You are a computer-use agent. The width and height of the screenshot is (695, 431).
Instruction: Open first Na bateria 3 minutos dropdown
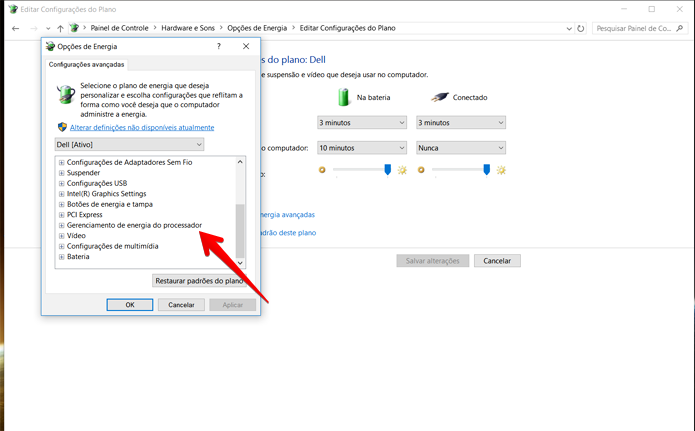coord(362,122)
